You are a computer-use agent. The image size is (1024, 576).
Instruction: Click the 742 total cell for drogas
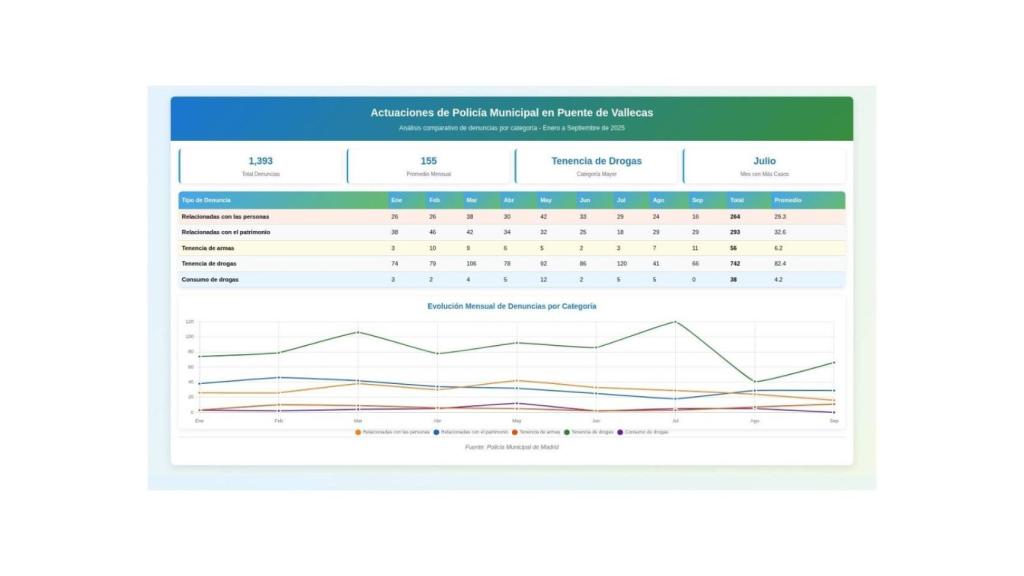point(735,263)
